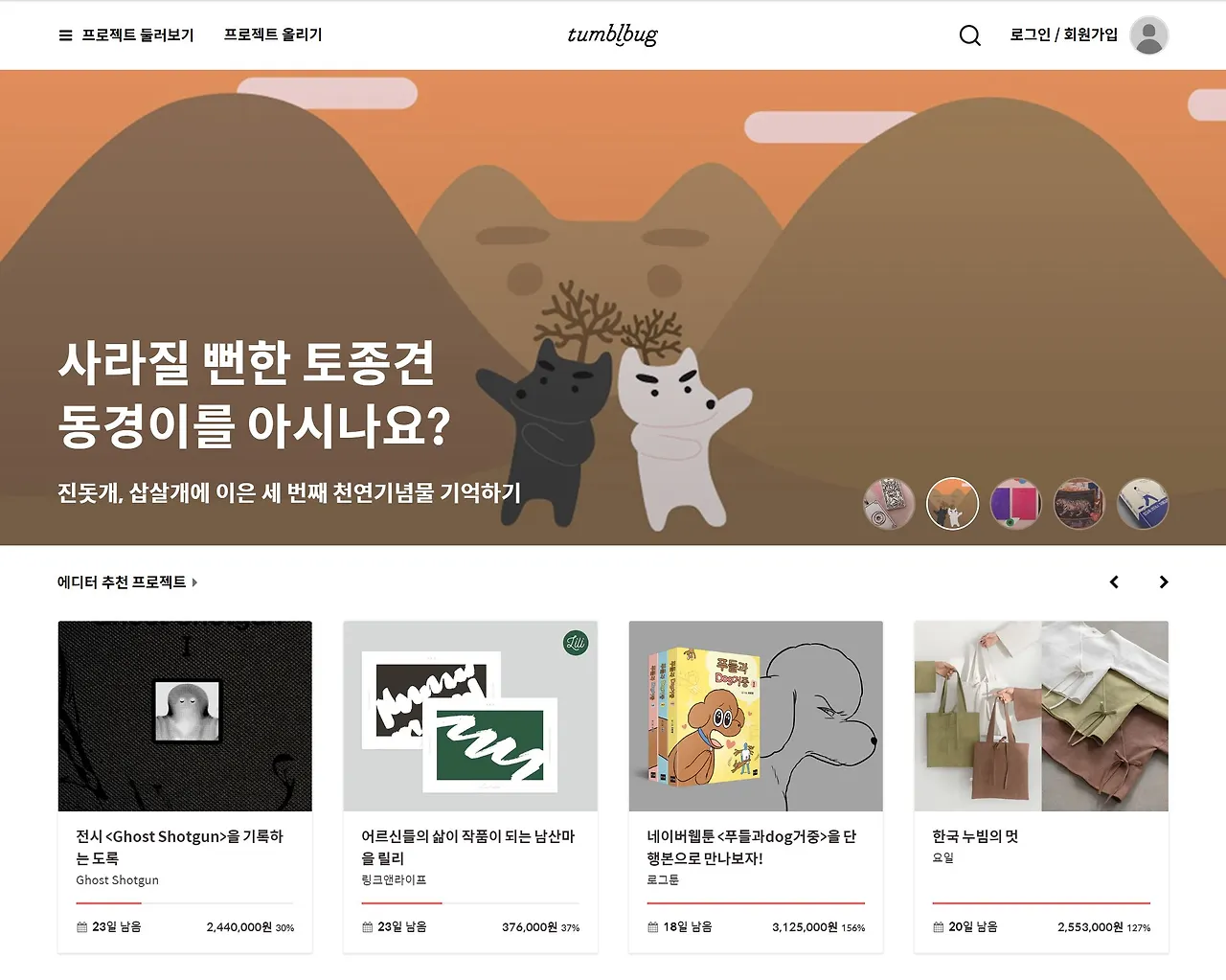Select first camera banner thumbnail circle

[889, 504]
